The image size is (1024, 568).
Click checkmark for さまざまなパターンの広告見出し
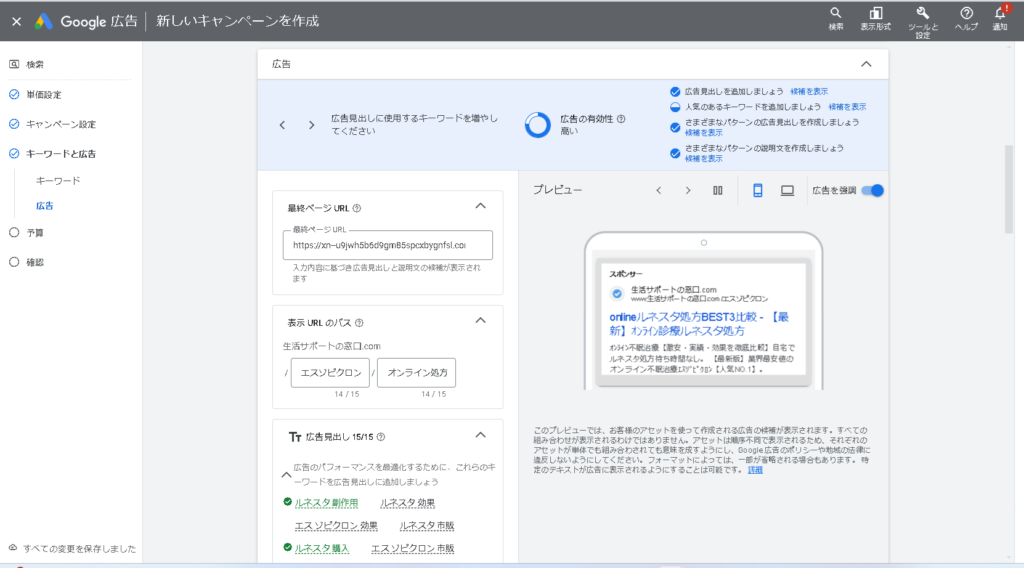tap(675, 127)
